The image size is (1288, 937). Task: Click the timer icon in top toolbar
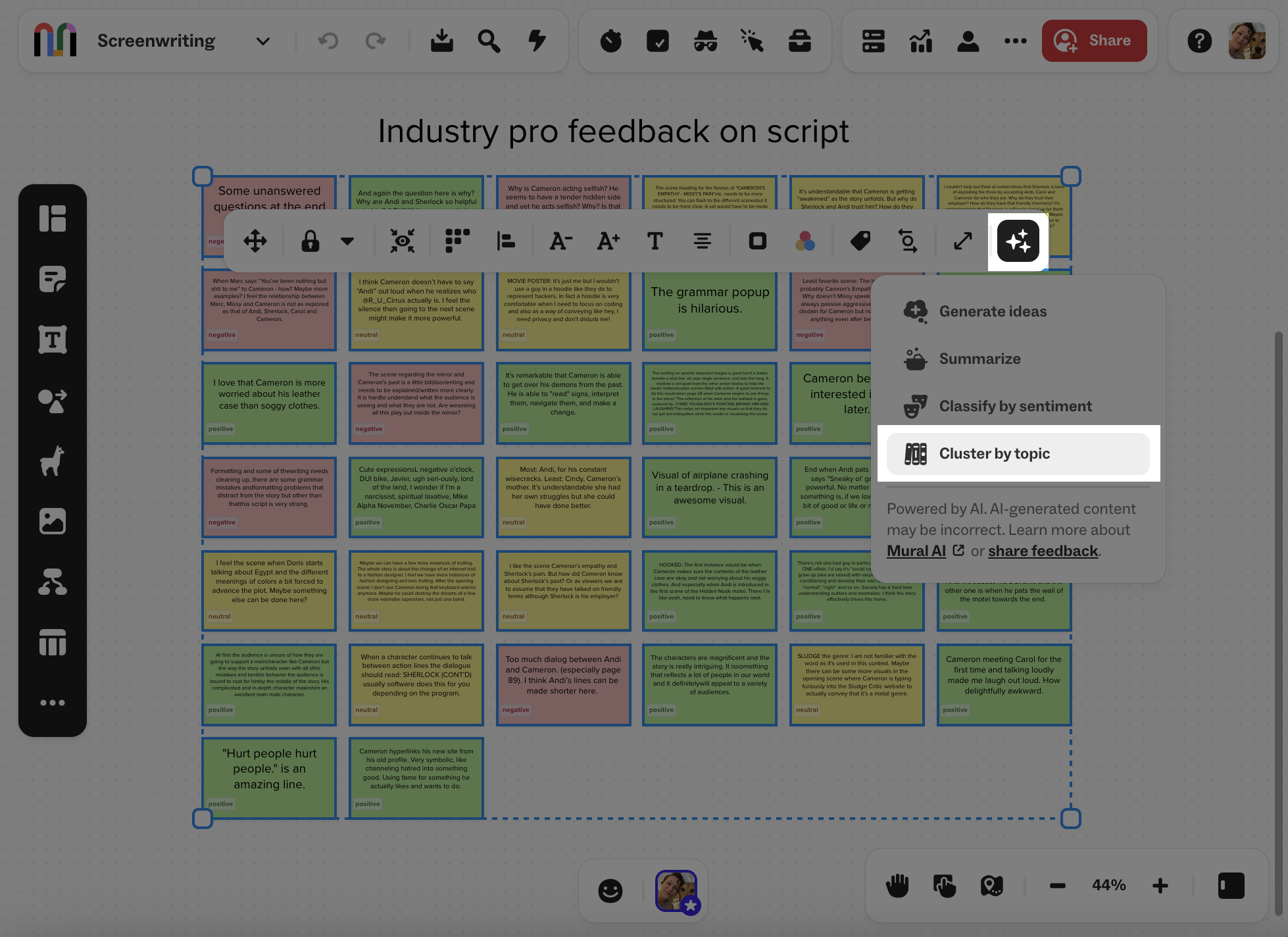click(610, 41)
